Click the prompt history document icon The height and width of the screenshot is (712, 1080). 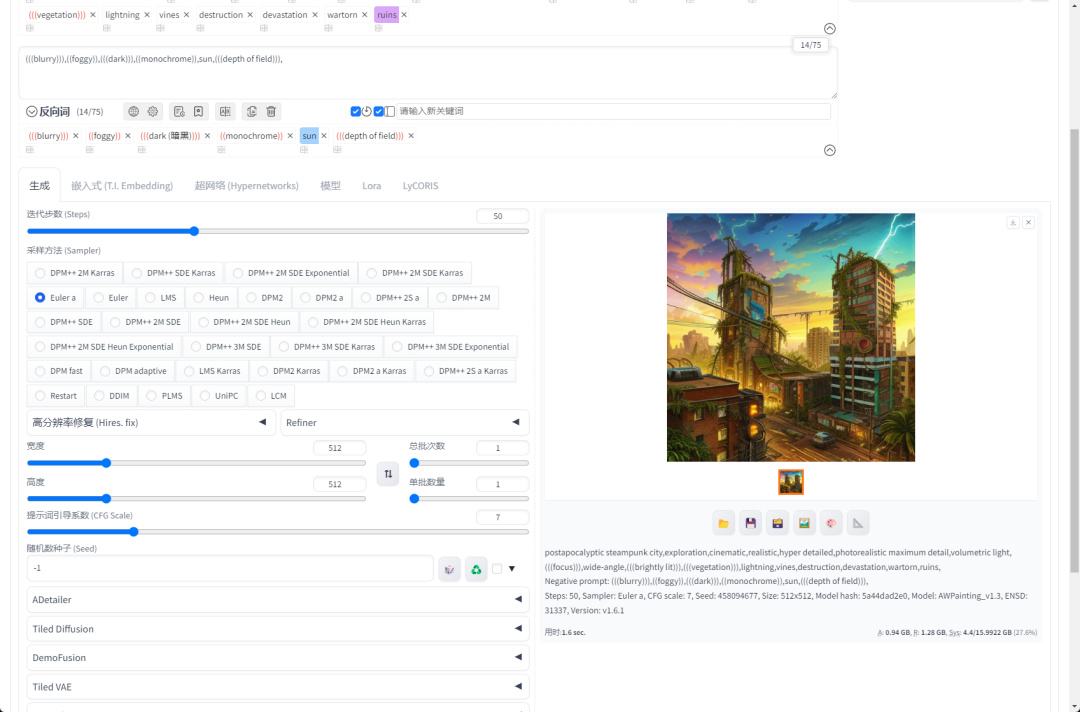[x=179, y=112]
